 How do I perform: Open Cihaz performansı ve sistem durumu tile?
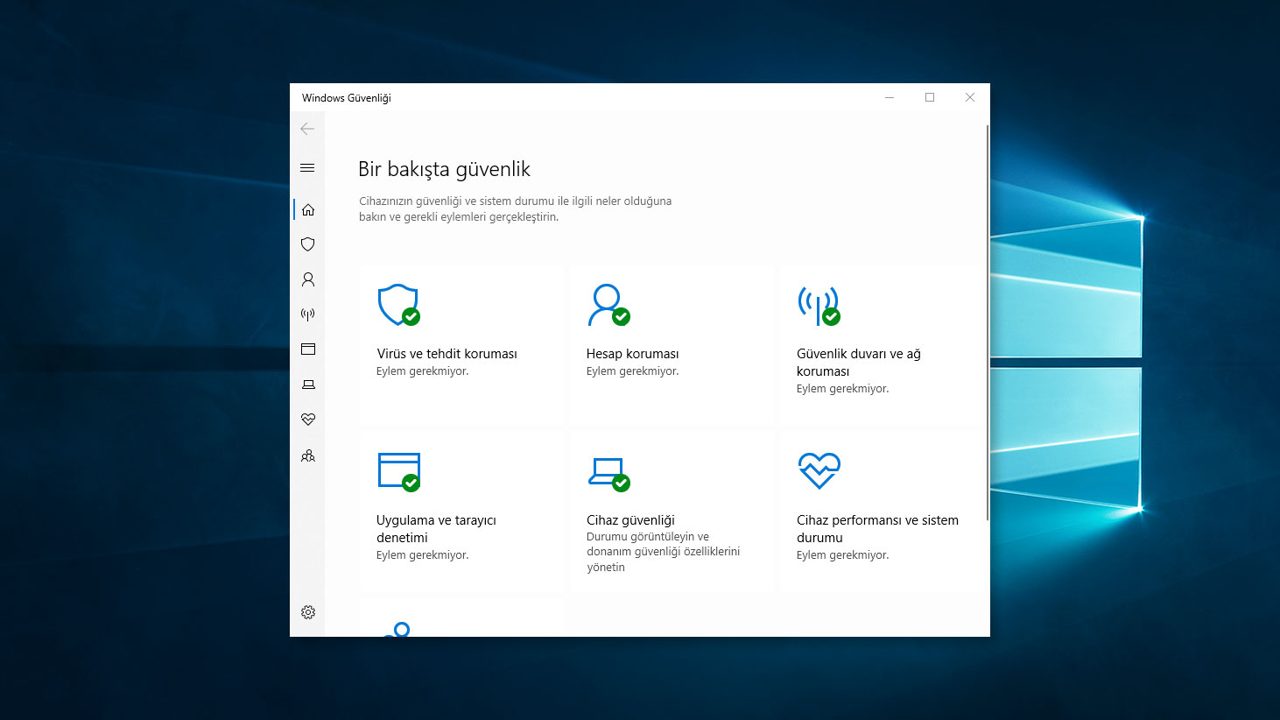[x=881, y=510]
